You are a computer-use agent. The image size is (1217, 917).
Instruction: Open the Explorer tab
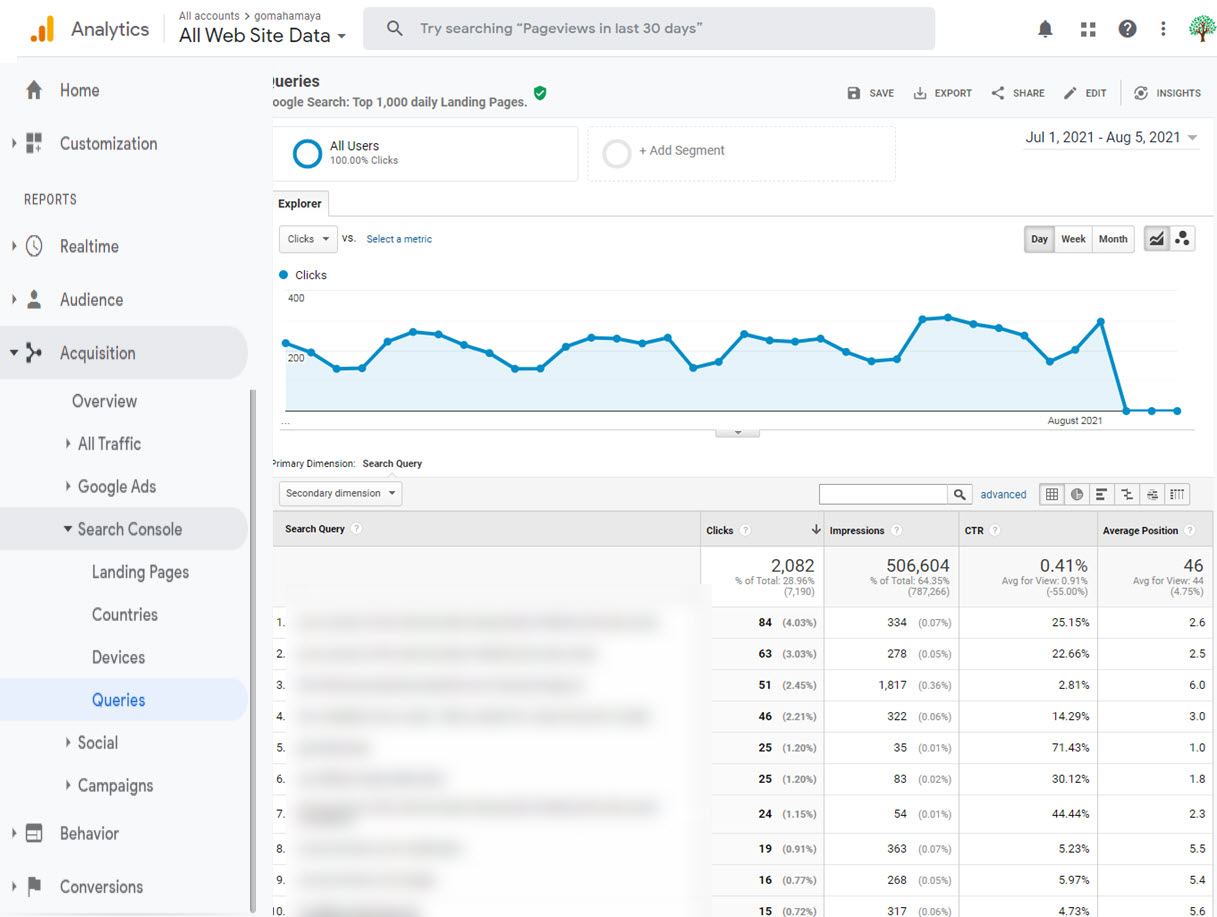300,203
